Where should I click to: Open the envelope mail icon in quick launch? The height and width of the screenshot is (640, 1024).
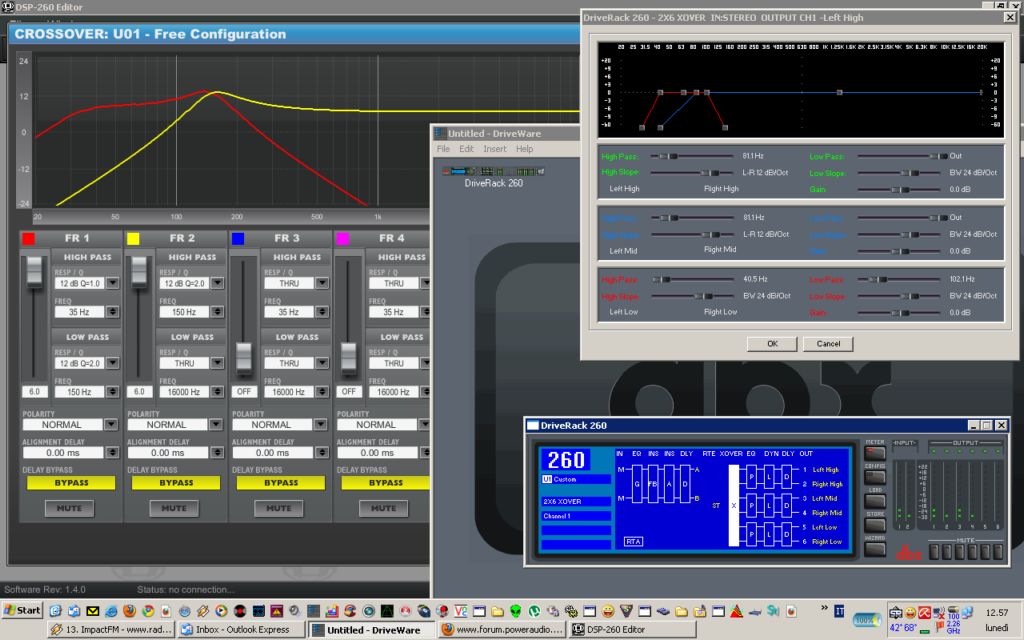(x=92, y=611)
